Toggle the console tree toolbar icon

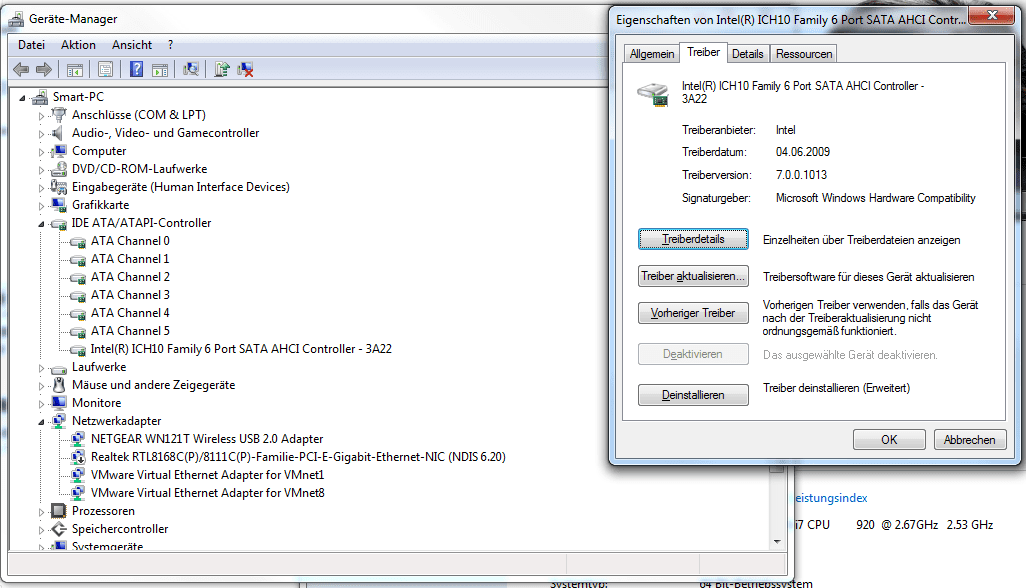point(75,69)
